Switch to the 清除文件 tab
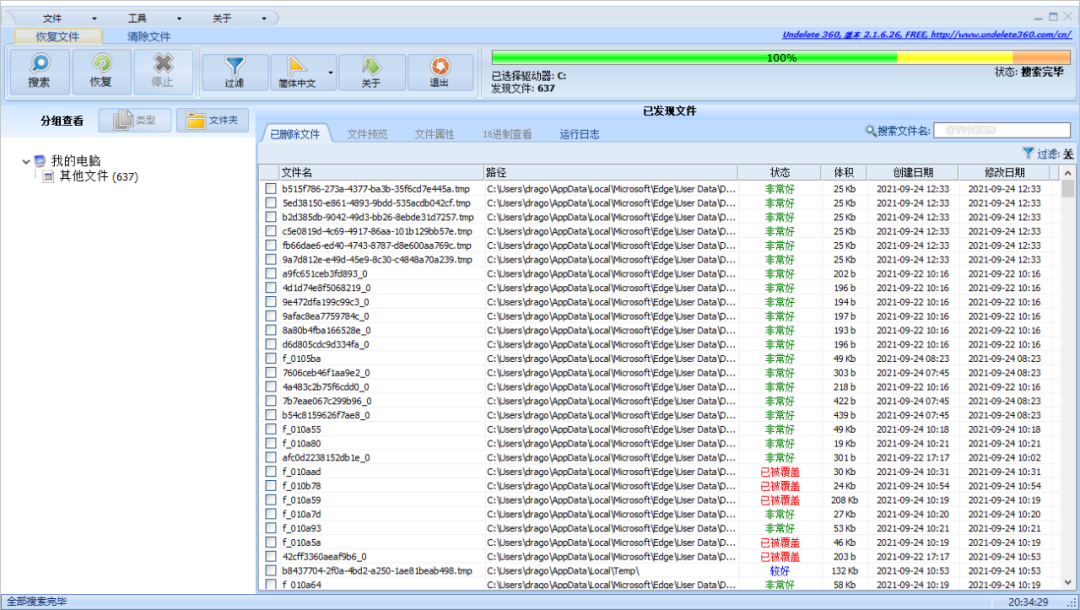This screenshot has width=1080, height=610. 149,36
